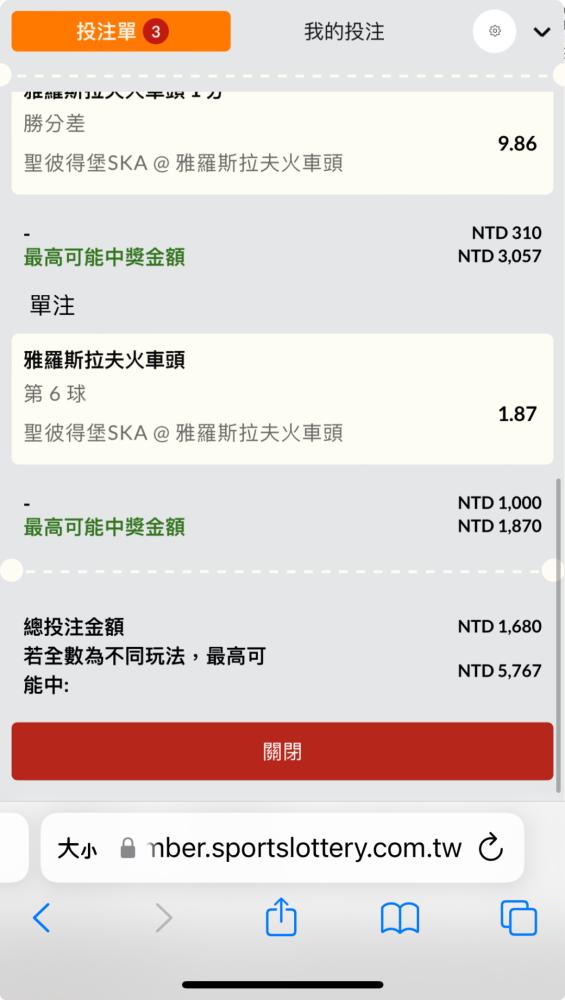Select the 勝分差 bet card at 9.86
This screenshot has height=1000, width=565.
282,143
